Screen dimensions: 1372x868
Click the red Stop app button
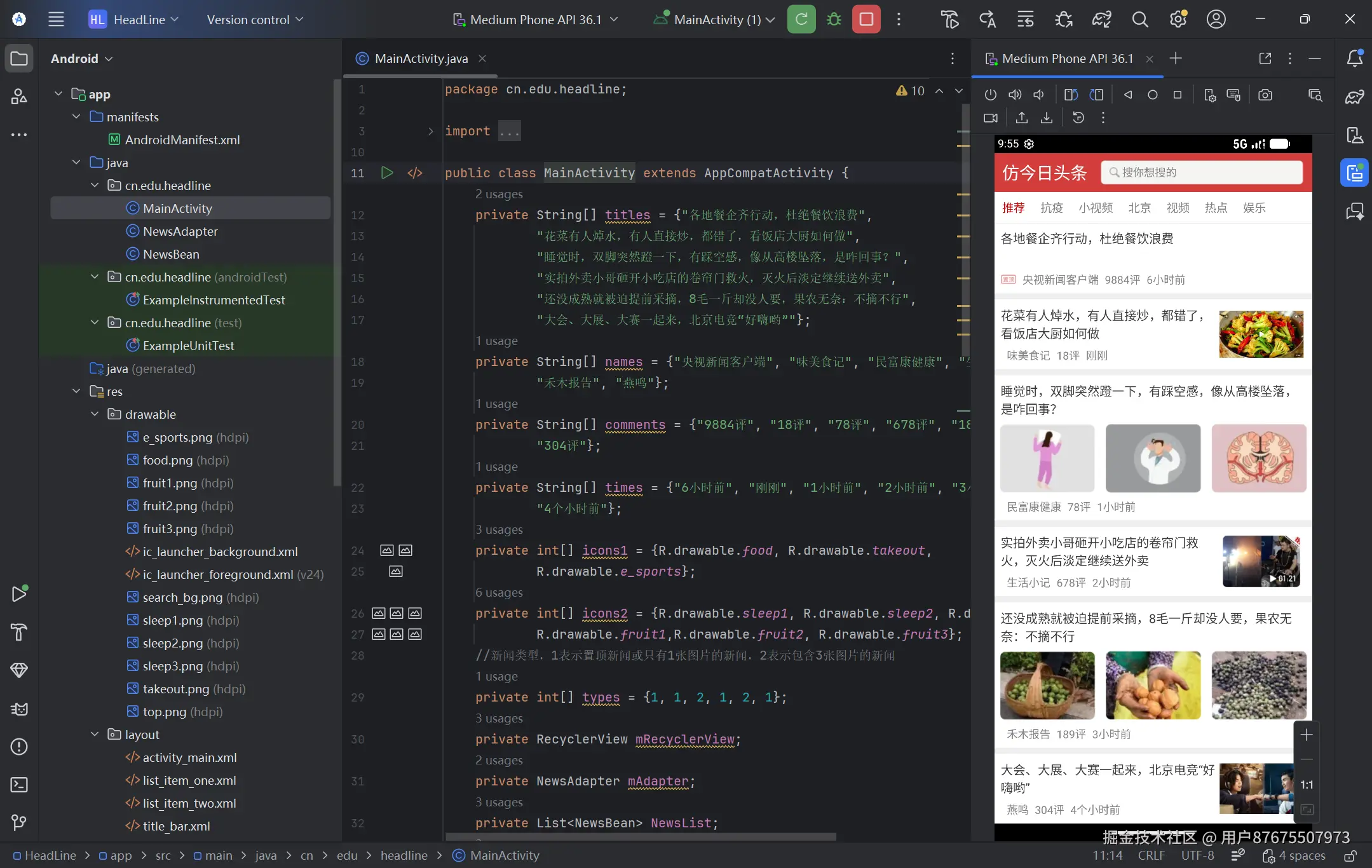point(866,19)
